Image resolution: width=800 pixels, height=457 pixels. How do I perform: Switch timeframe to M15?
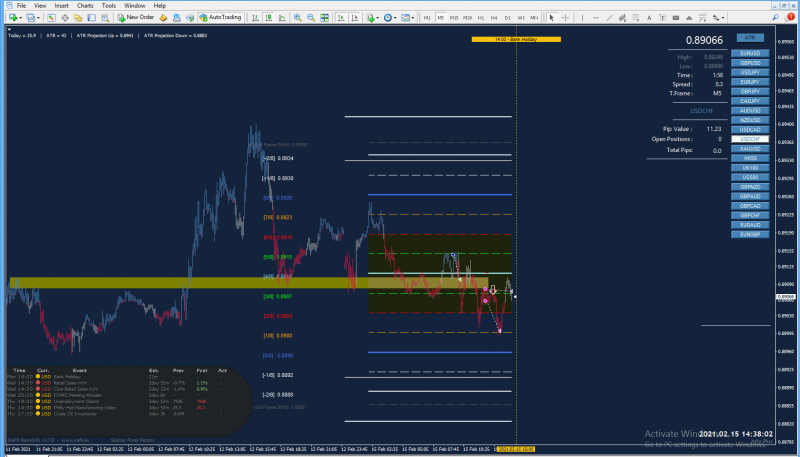point(454,17)
